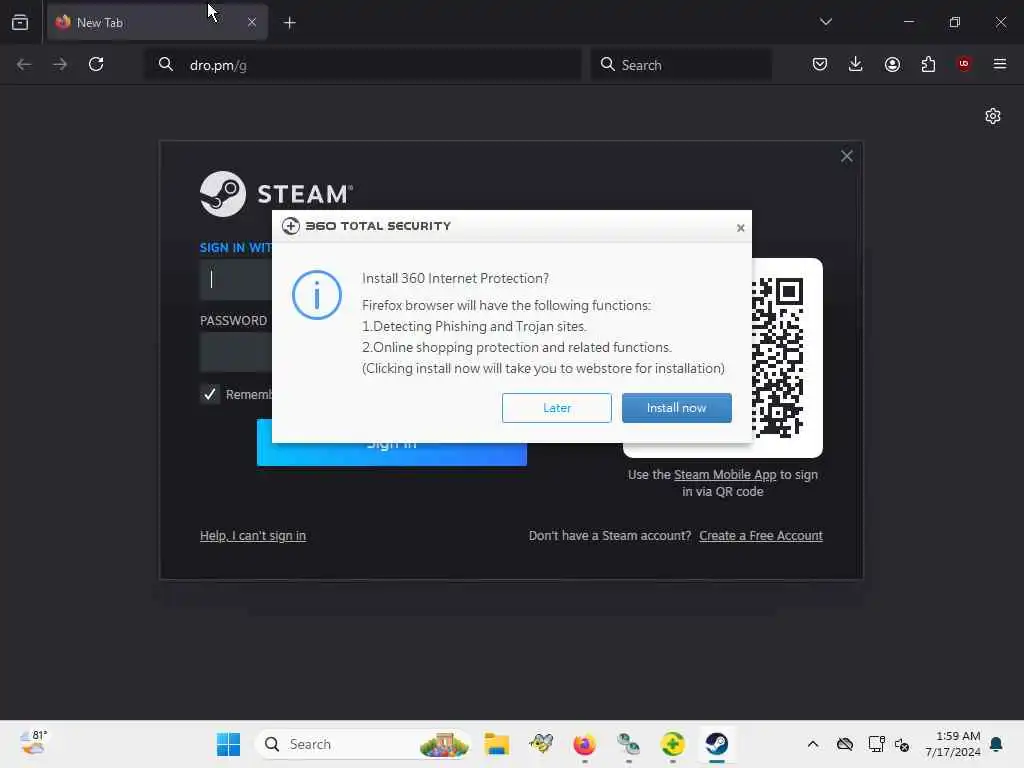Open the green plus 360 taskbar app
The width and height of the screenshot is (1024, 768).
(x=673, y=744)
